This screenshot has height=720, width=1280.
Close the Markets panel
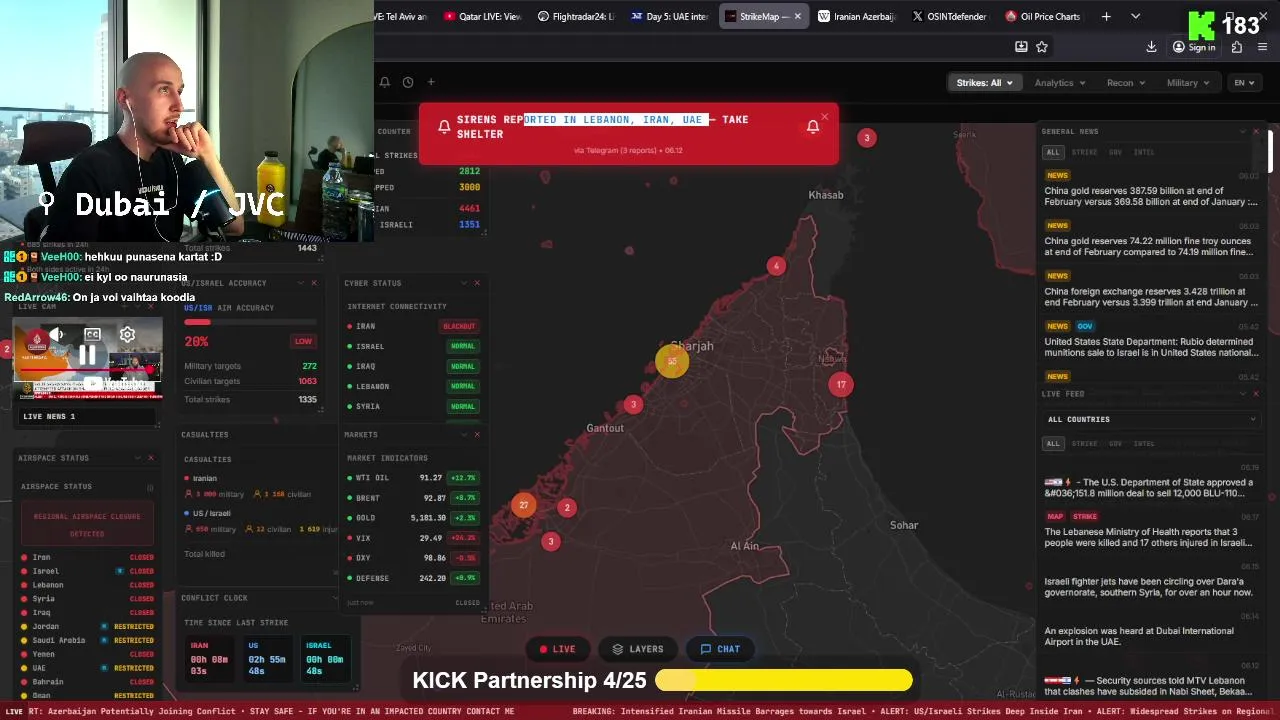[477, 434]
